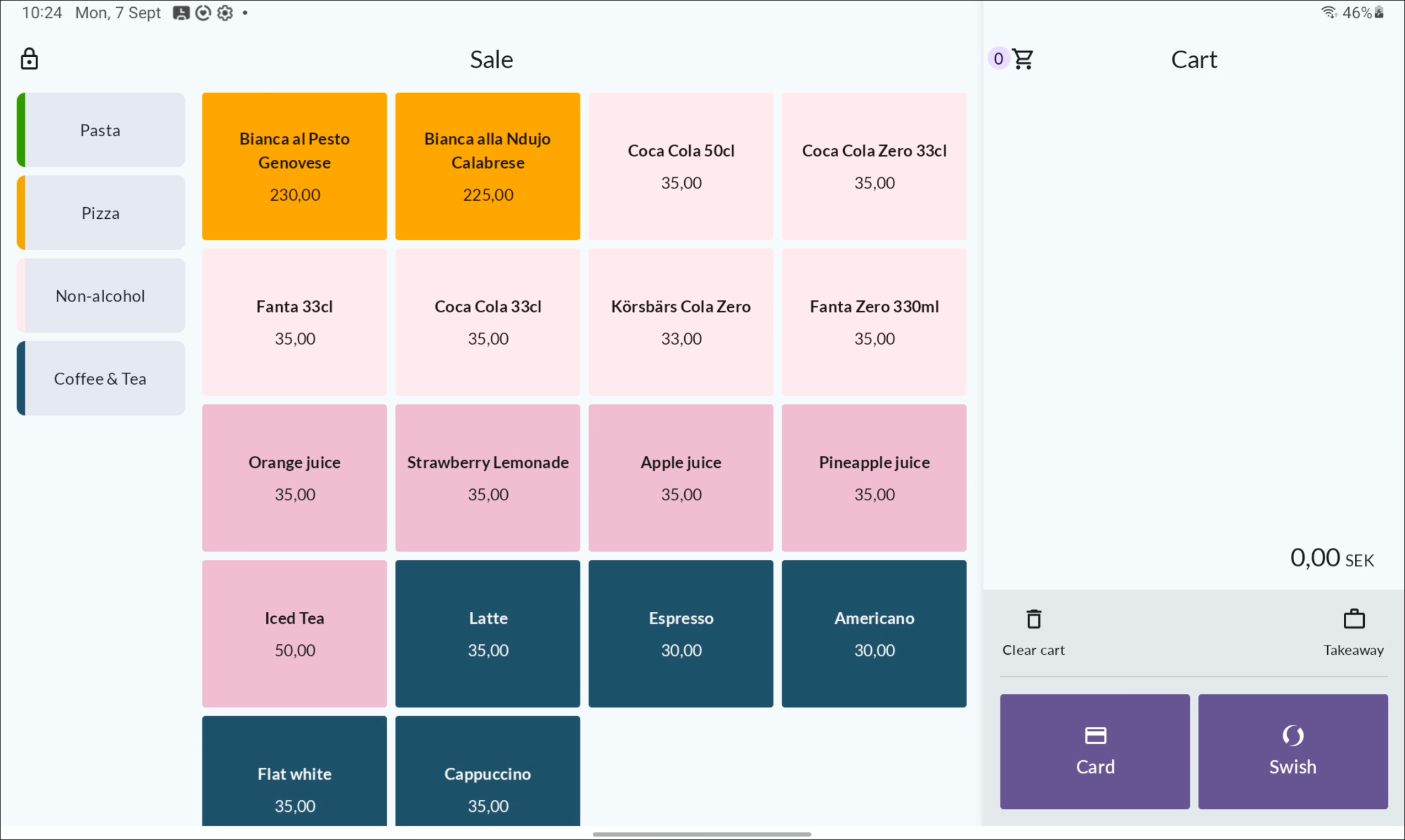Add Körsbärs Cola Zero to cart
The image size is (1405, 840).
(x=680, y=322)
